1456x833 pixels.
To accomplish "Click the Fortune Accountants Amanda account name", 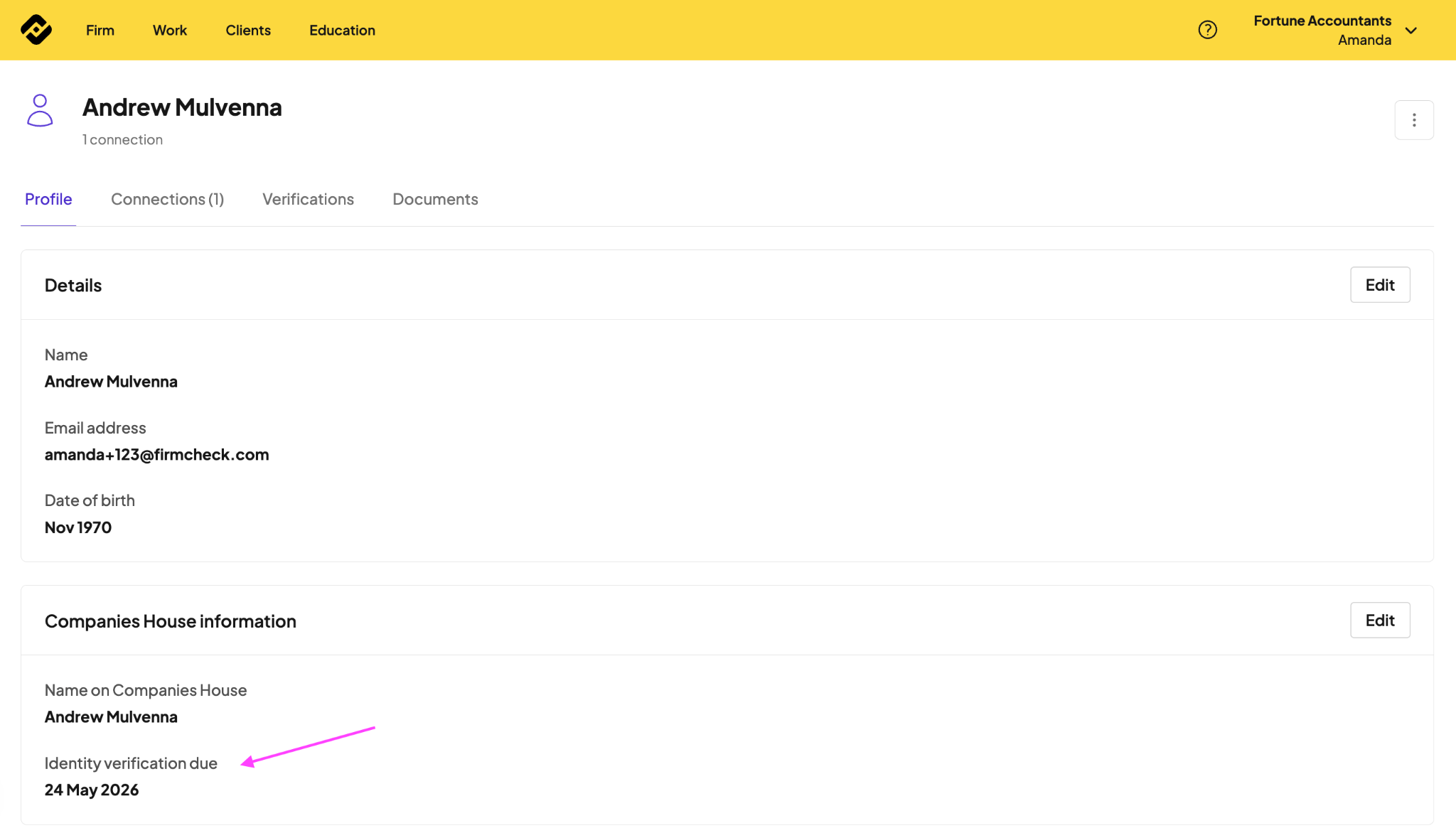I will (1322, 31).
